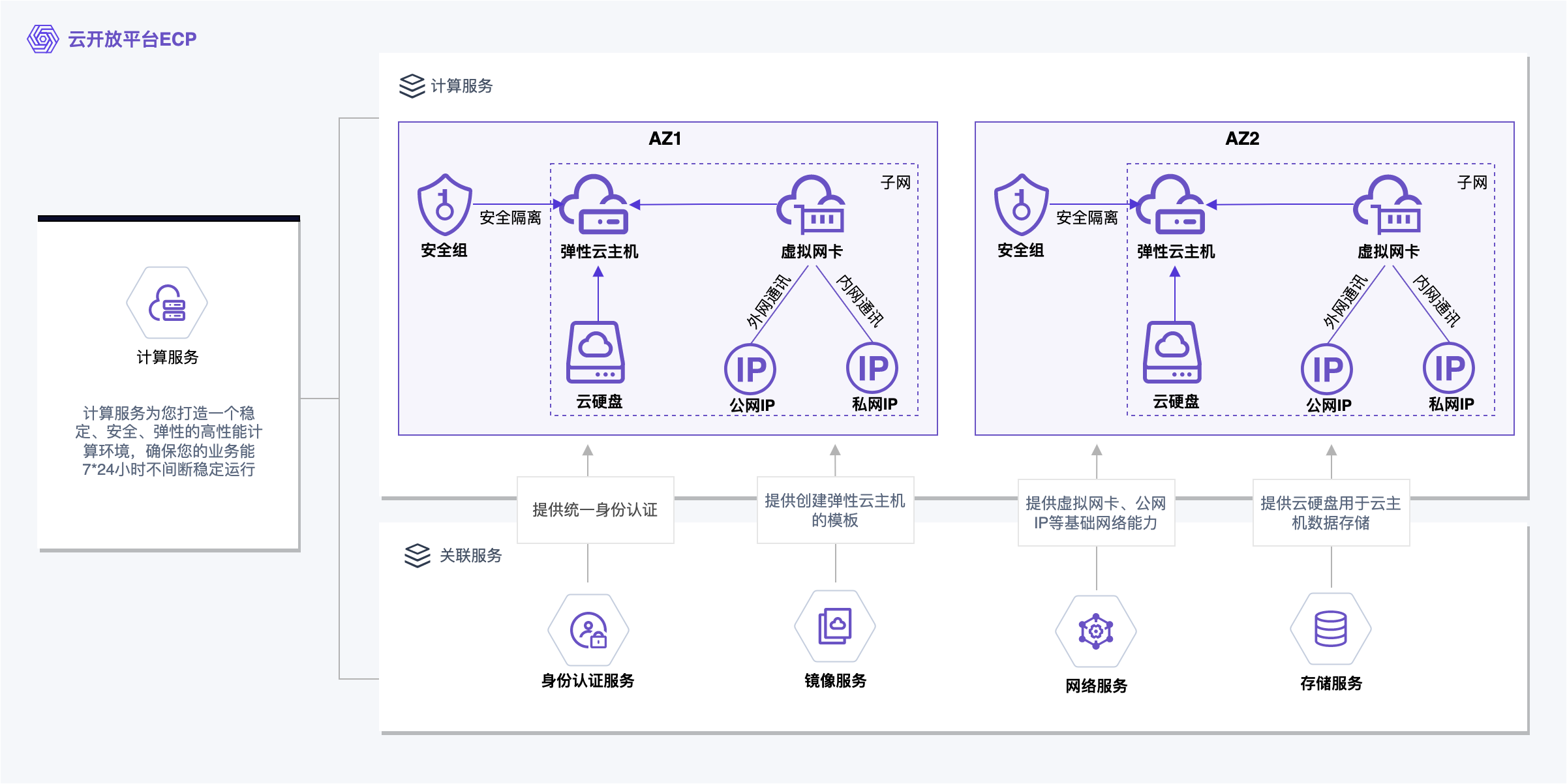This screenshot has height=784, width=1567.
Task: Click the 提供统一身份认证 label box
Action: click(x=595, y=510)
